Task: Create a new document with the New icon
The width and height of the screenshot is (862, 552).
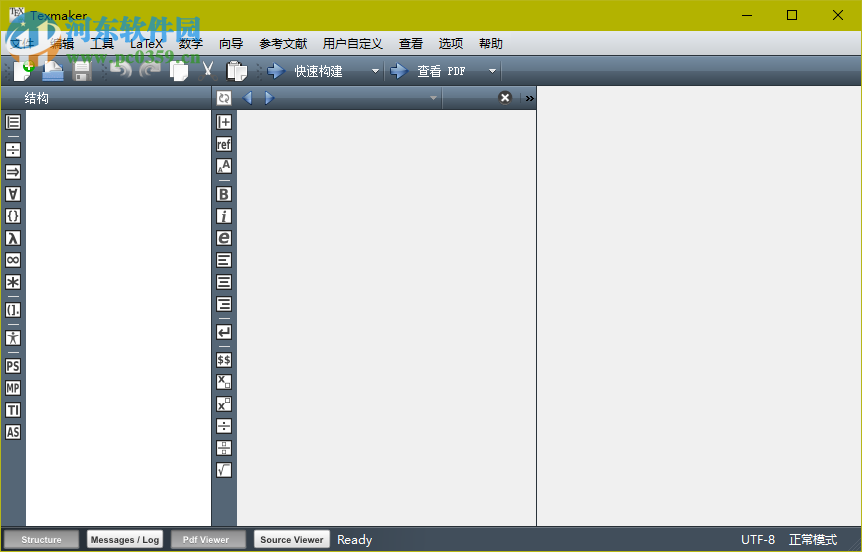Action: click(24, 71)
